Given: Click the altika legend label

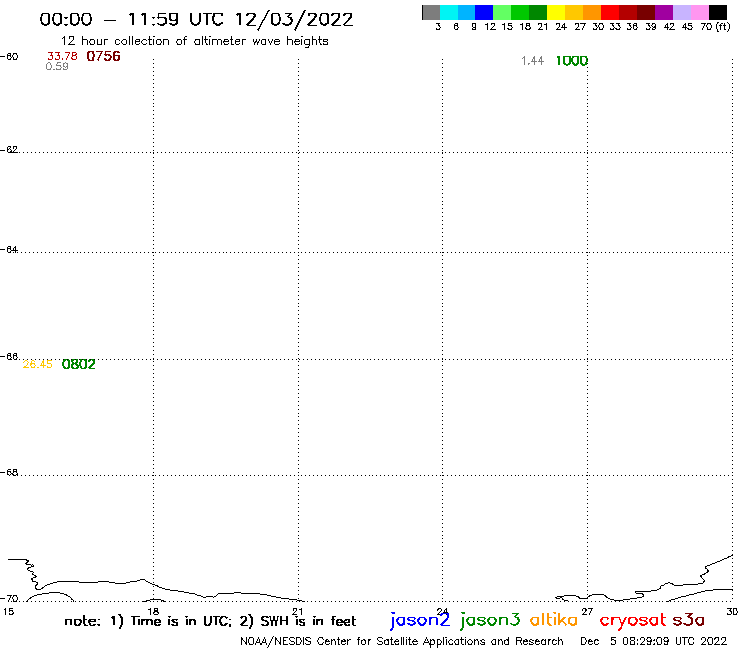Looking at the screenshot, I should 554,619.
